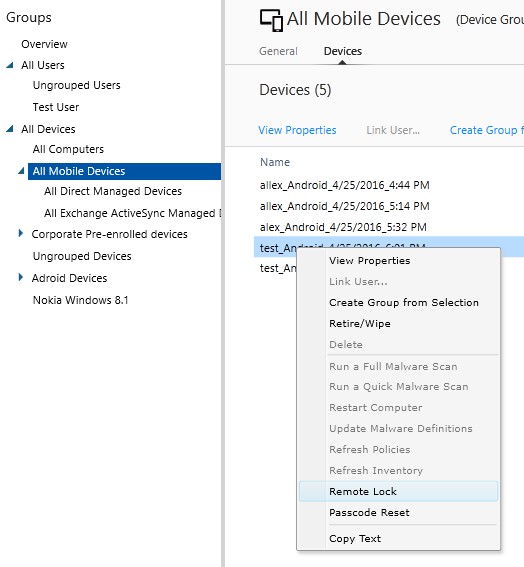The height and width of the screenshot is (567, 524).
Task: Select the Adroid Devices group
Action: [x=69, y=278]
